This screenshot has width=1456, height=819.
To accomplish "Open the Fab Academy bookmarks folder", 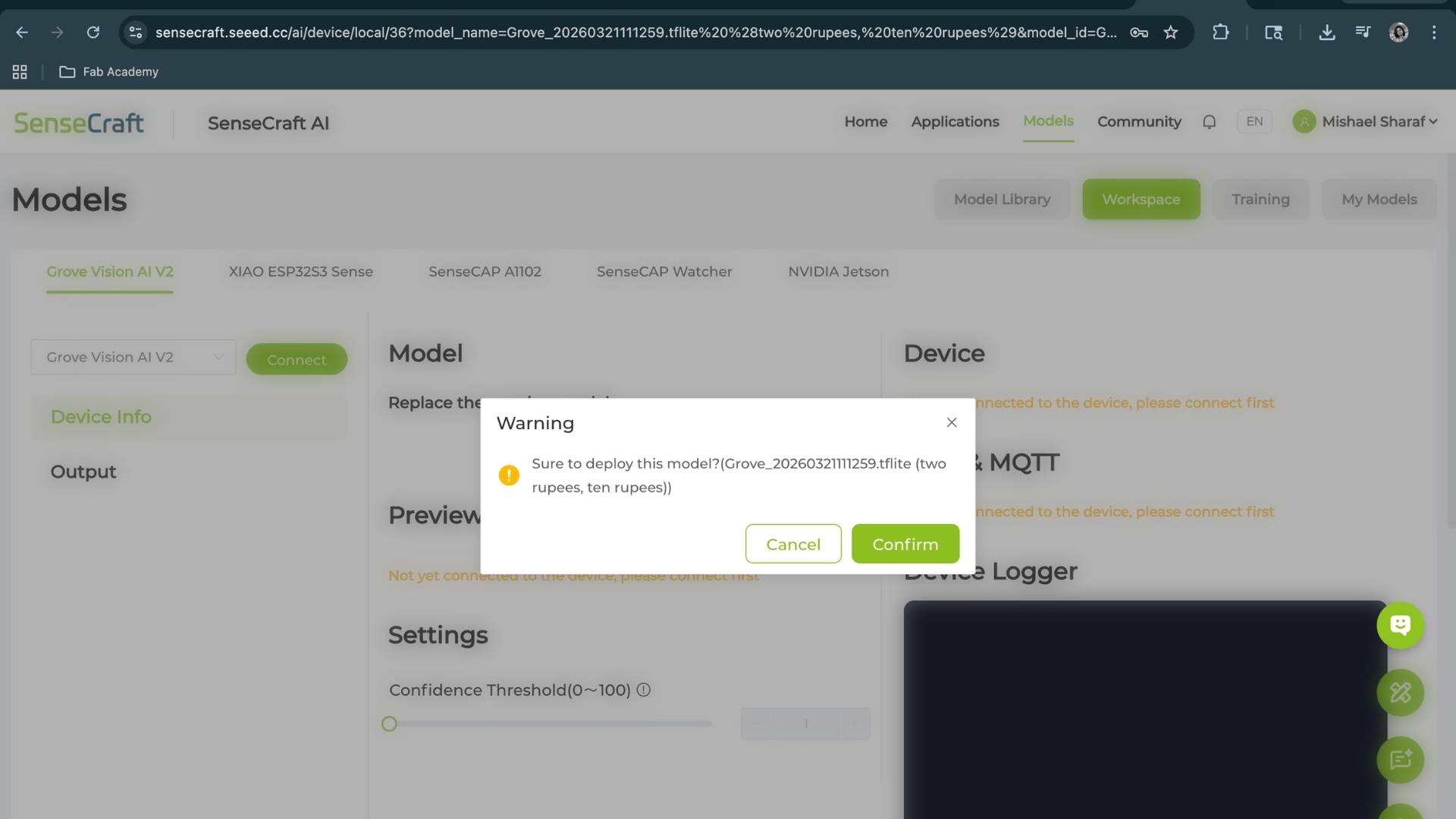I will pyautogui.click(x=109, y=72).
